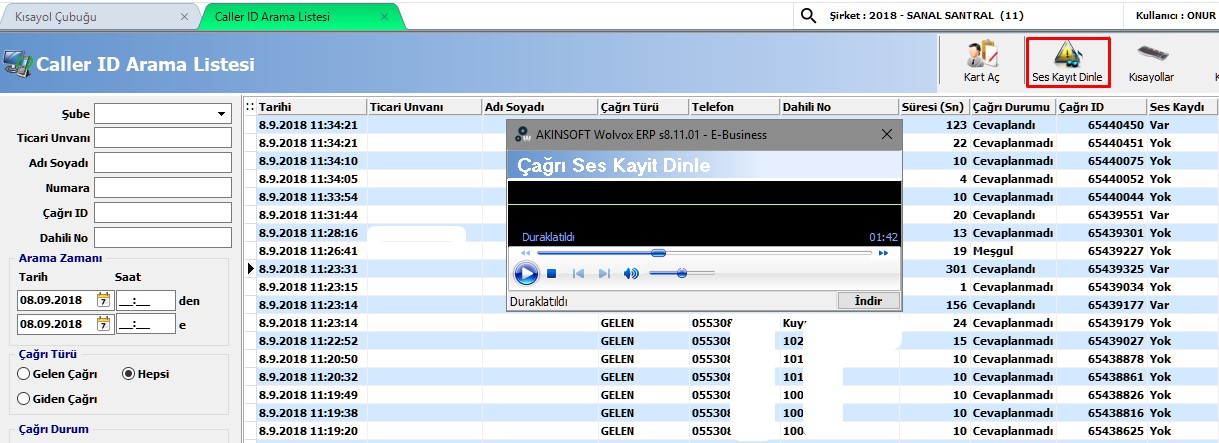The image size is (1219, 443).
Task: Click the rewind arrows on seek bar
Action: [525, 253]
